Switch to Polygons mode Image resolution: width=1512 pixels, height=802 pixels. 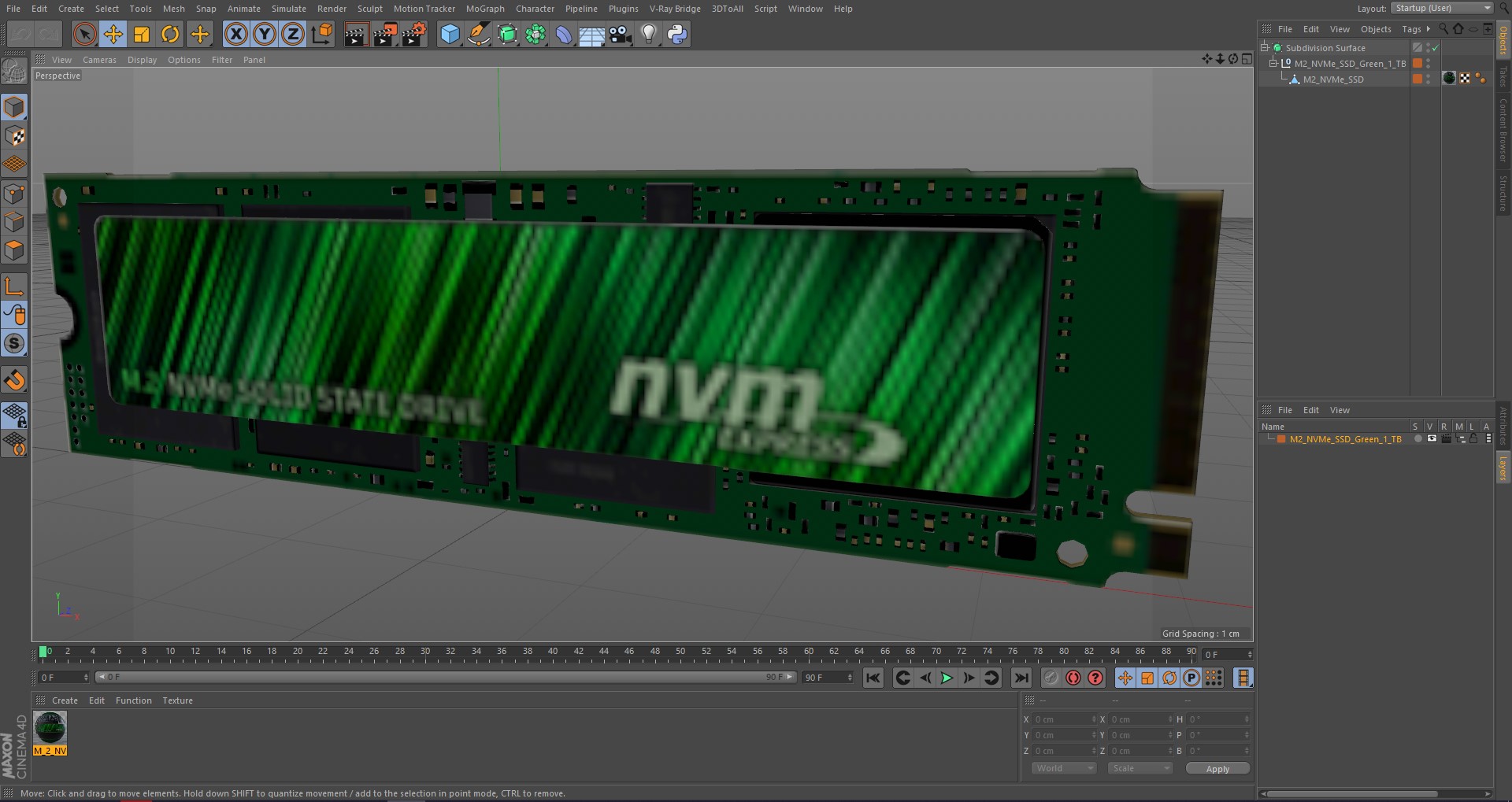[x=14, y=251]
